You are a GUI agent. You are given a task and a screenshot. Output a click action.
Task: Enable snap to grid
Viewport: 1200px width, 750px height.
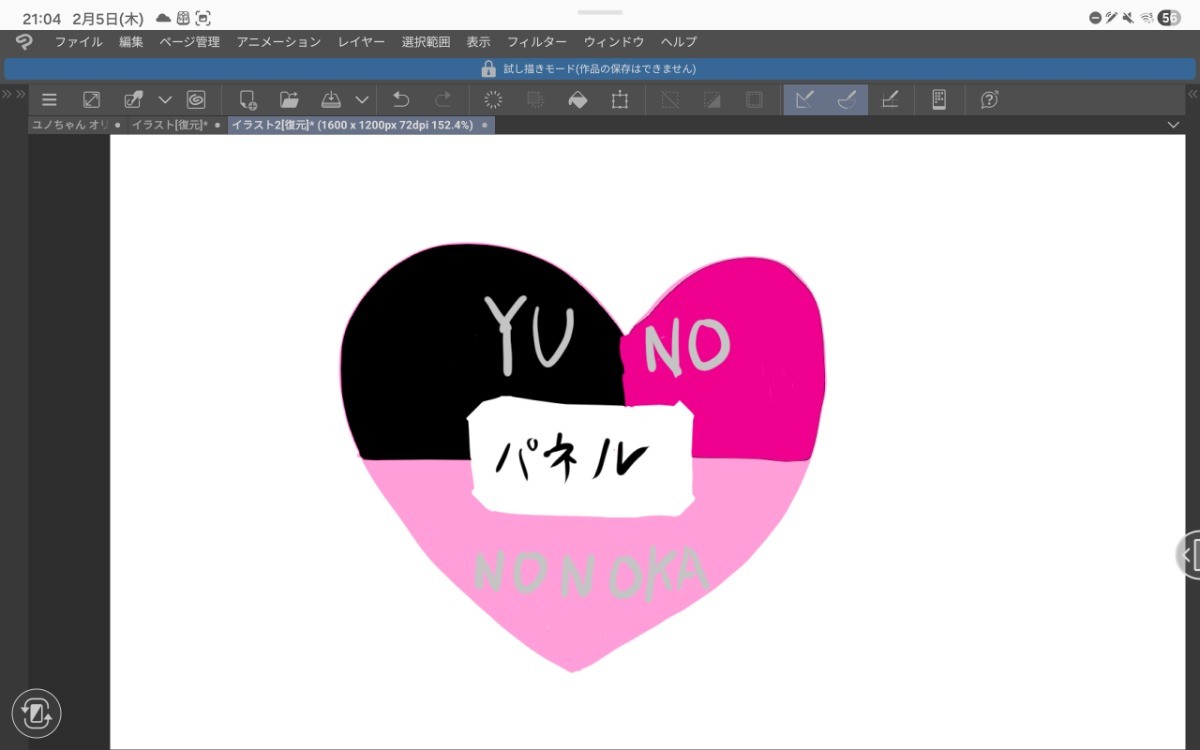coord(889,100)
